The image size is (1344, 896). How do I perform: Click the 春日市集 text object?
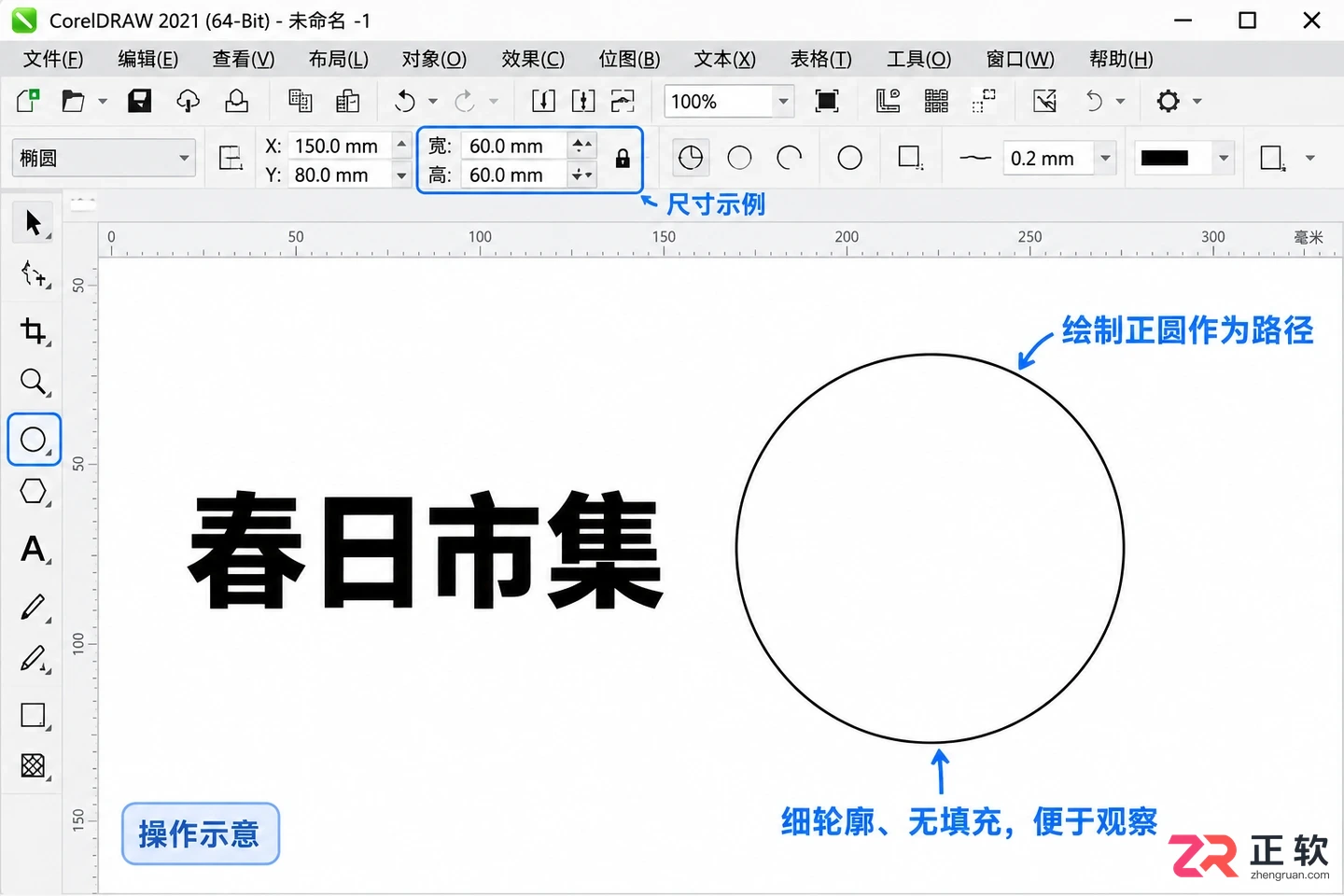(x=426, y=551)
